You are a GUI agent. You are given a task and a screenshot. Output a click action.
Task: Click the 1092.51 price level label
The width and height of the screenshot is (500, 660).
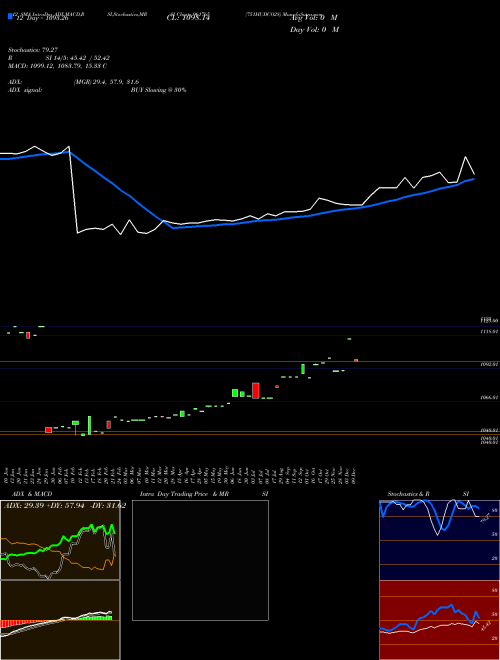pyautogui.click(x=489, y=364)
